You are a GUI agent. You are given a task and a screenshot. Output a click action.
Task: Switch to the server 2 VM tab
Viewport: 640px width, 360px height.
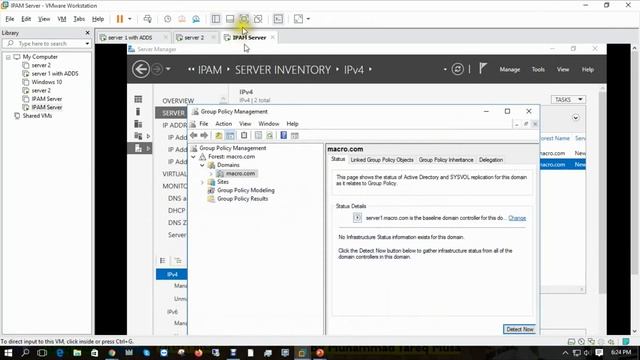click(x=193, y=38)
